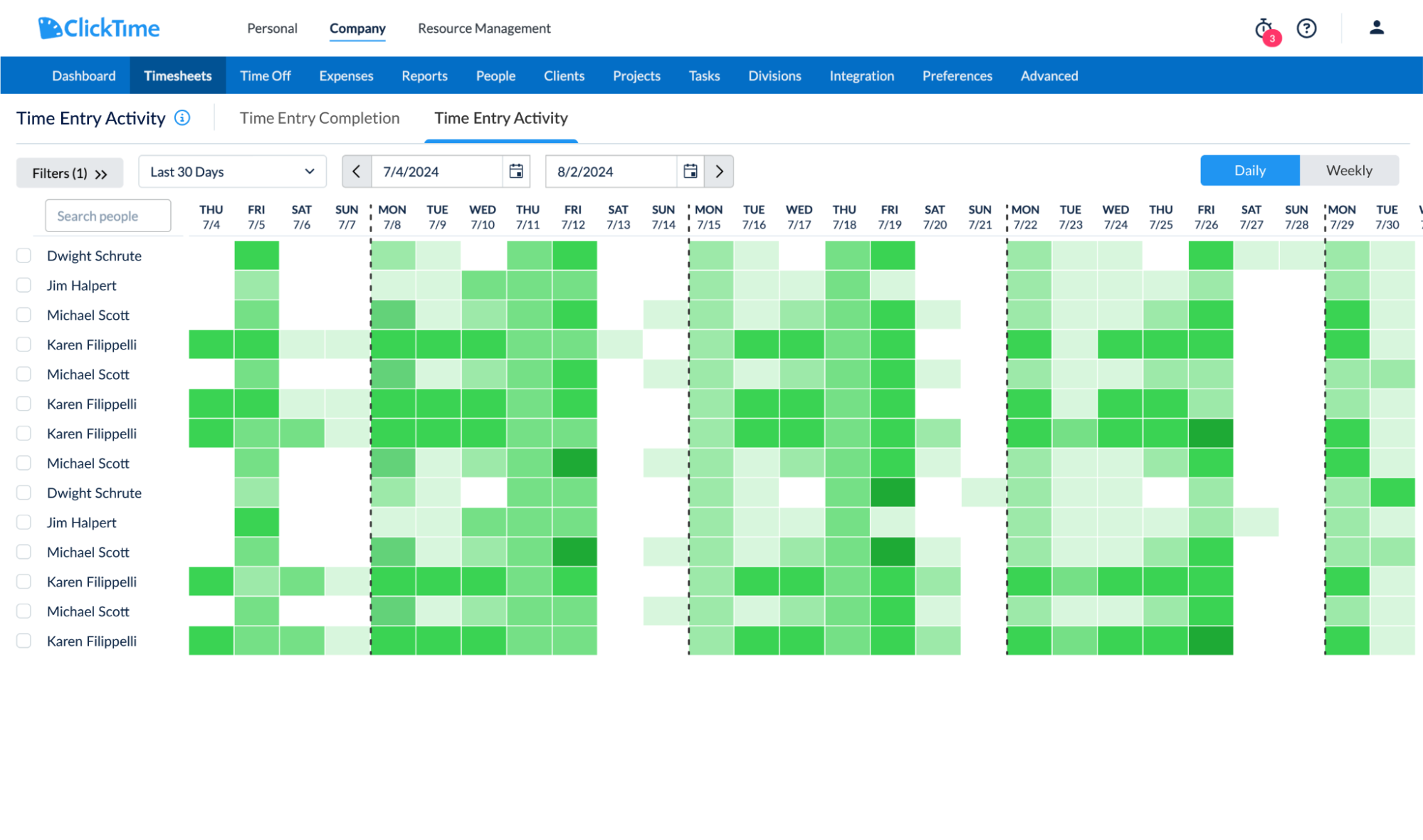Open the Timesheets menu item

[x=178, y=75]
